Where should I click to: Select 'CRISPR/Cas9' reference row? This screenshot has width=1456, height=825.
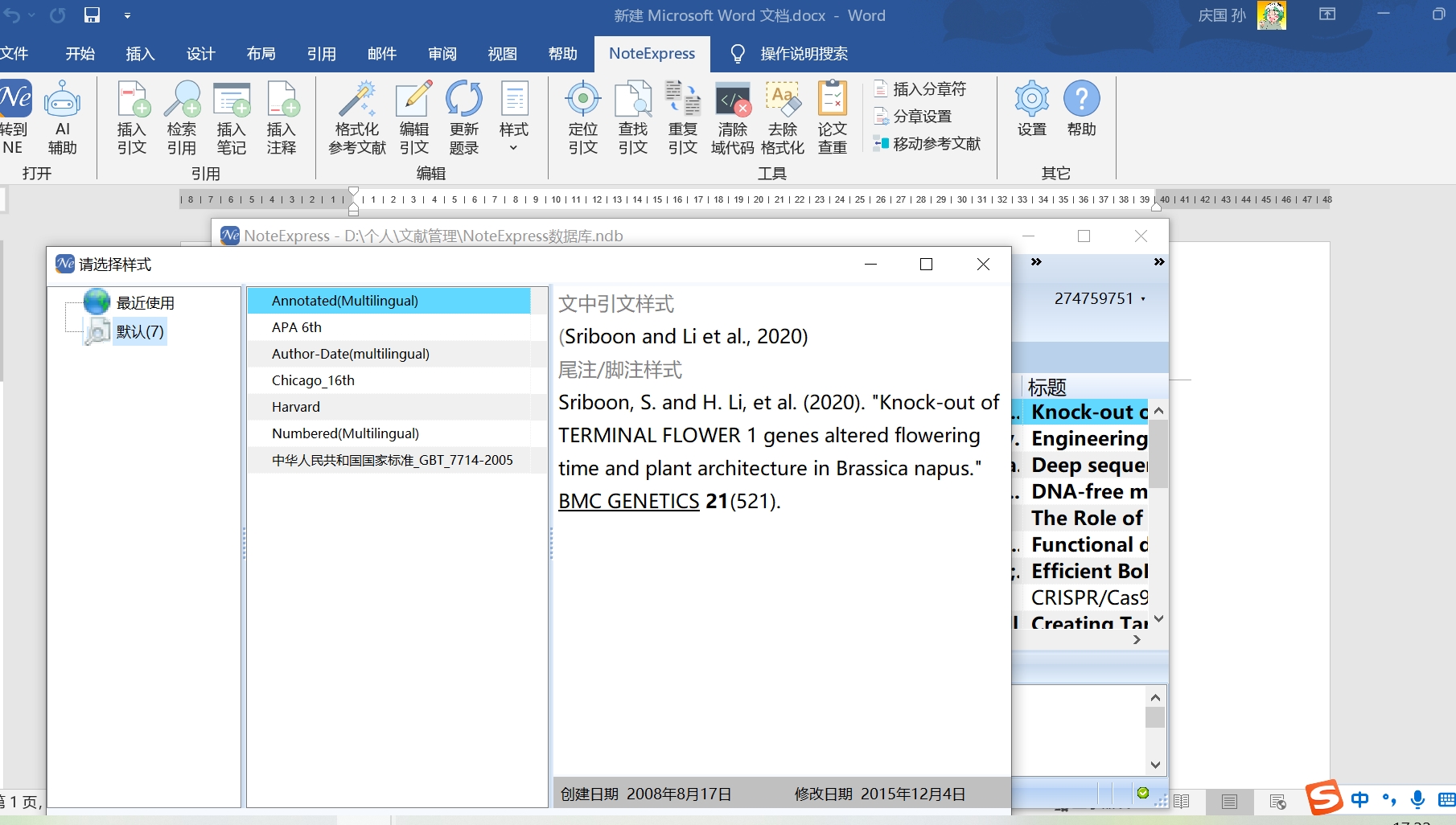tap(1080, 597)
